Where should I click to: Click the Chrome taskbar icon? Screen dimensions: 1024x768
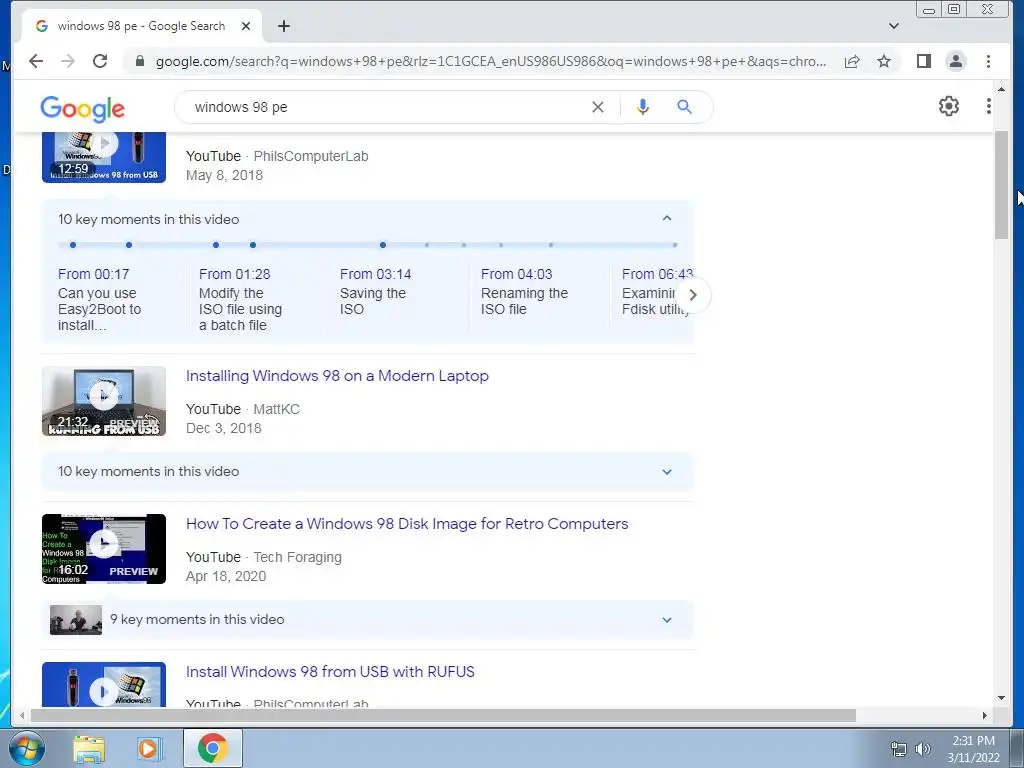(x=212, y=748)
